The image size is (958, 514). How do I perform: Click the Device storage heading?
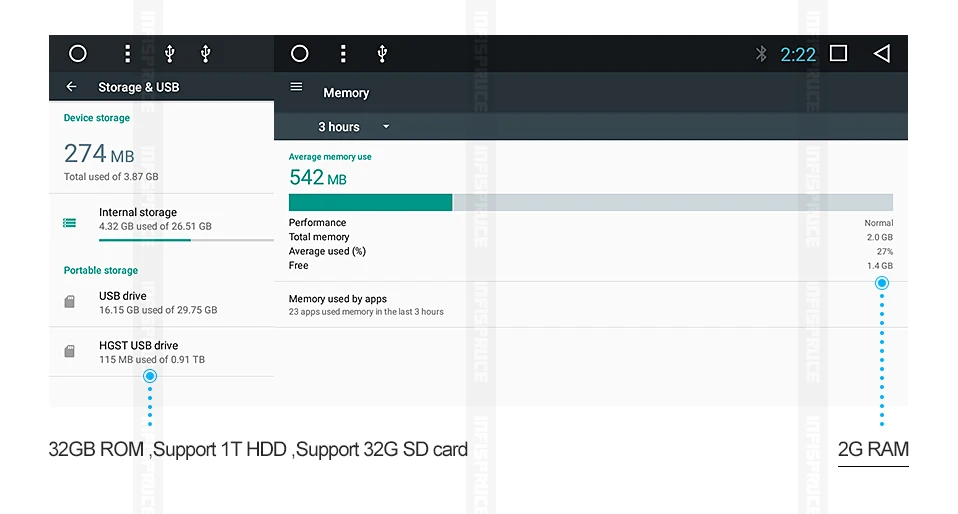pos(97,118)
